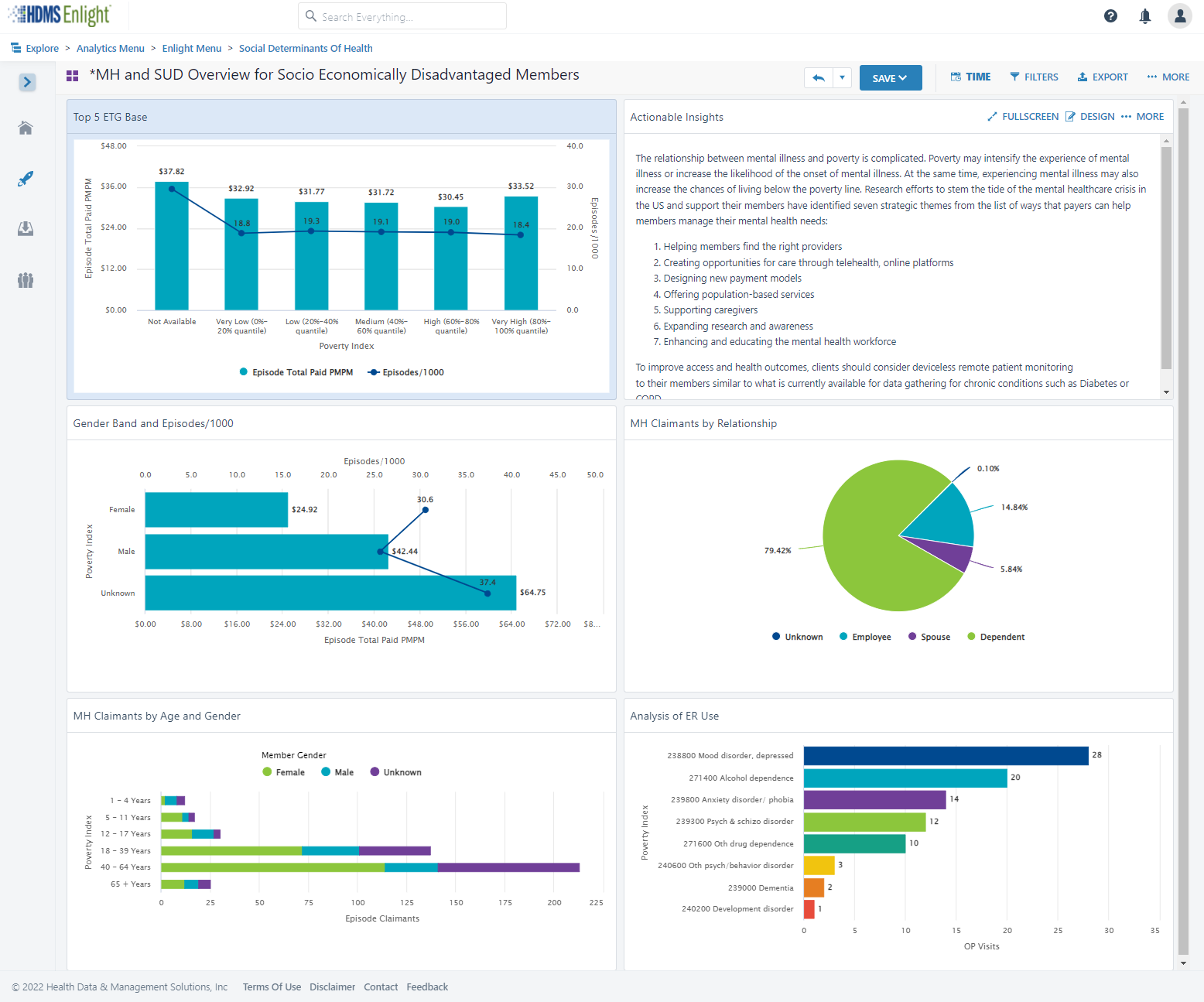Expand the left sidebar arrow
The image size is (1204, 1002).
click(27, 82)
